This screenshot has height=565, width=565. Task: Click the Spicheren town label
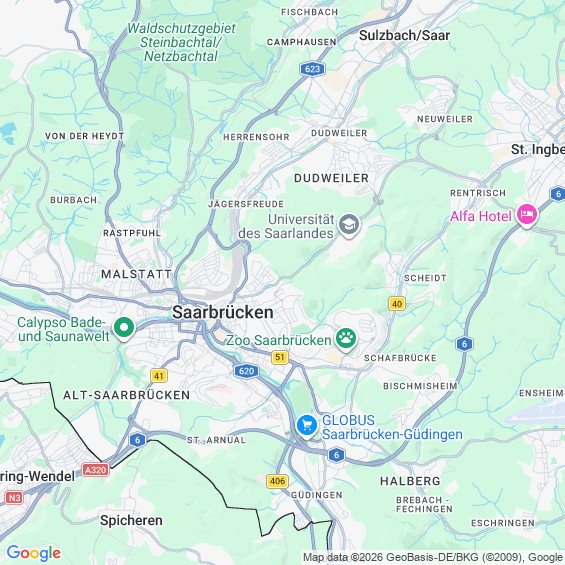click(131, 520)
